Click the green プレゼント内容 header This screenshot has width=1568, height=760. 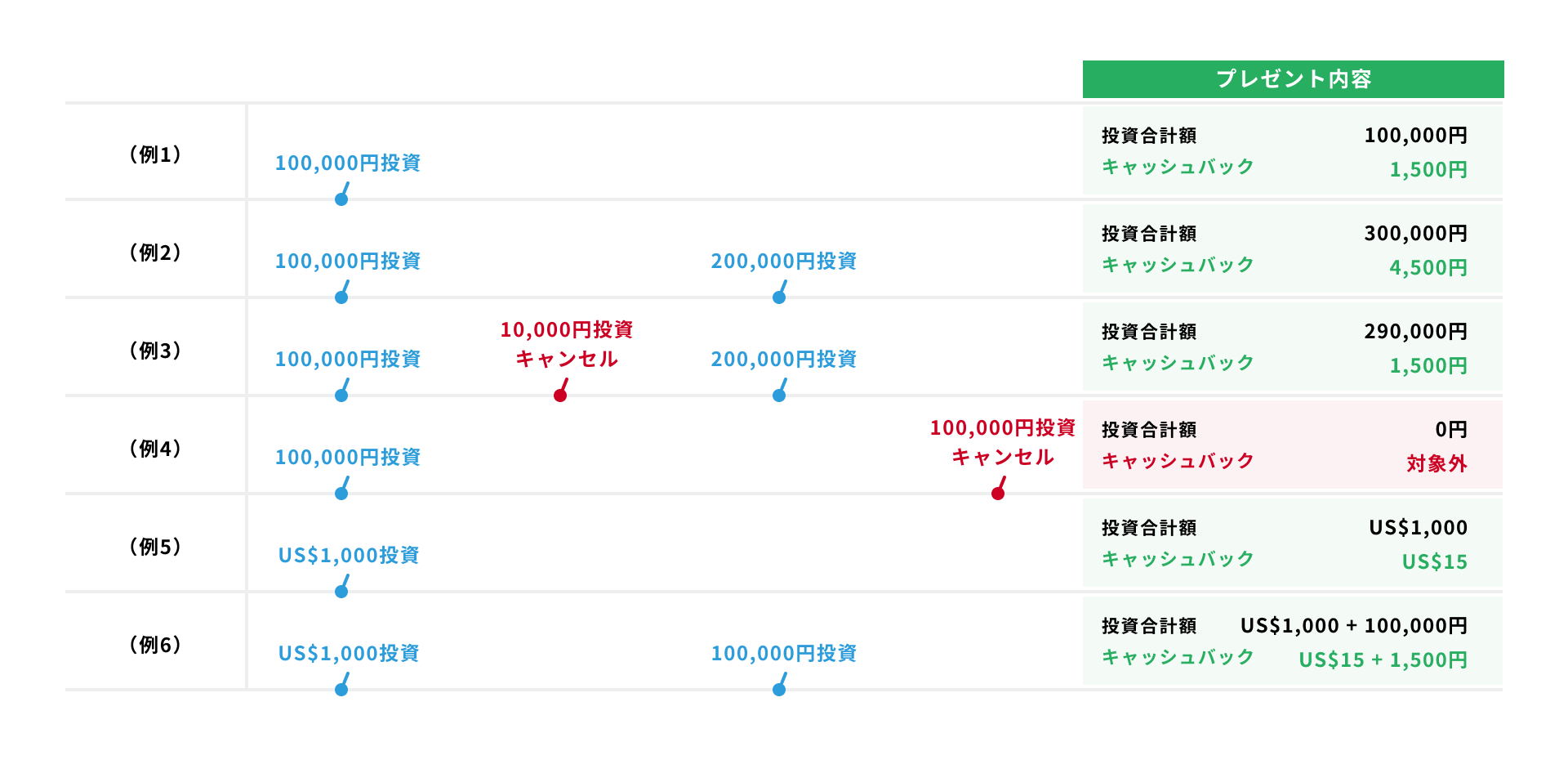click(1293, 79)
